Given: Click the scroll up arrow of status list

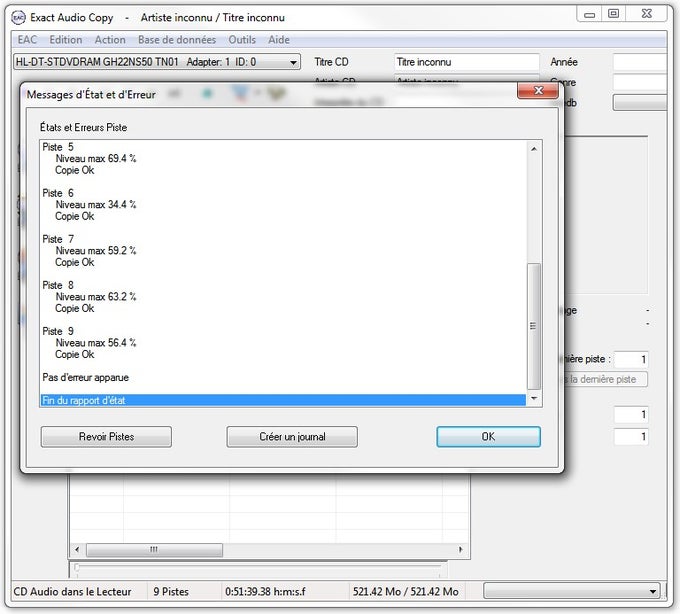Looking at the screenshot, I should [x=534, y=149].
